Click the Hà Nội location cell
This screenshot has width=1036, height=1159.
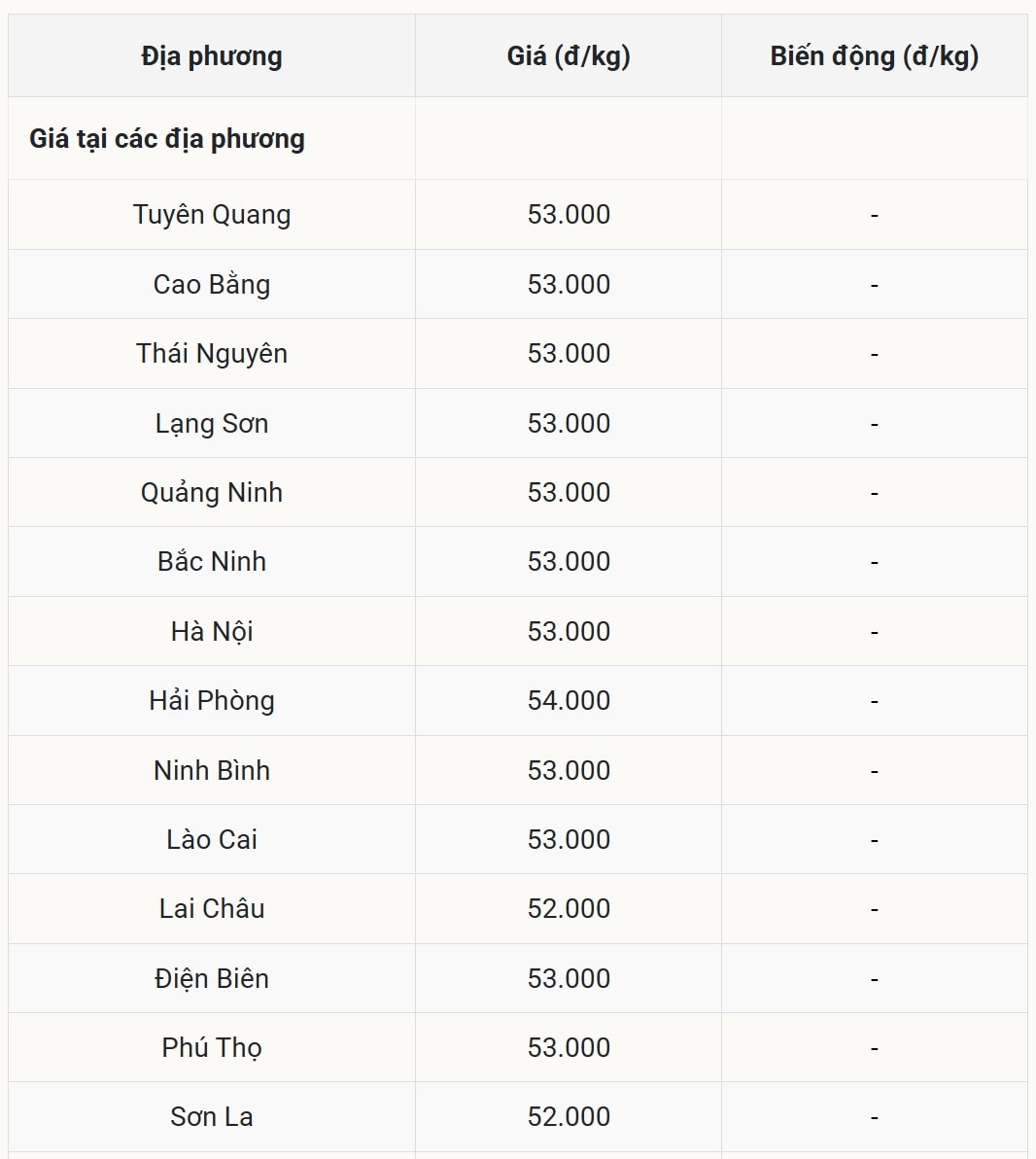(x=212, y=632)
